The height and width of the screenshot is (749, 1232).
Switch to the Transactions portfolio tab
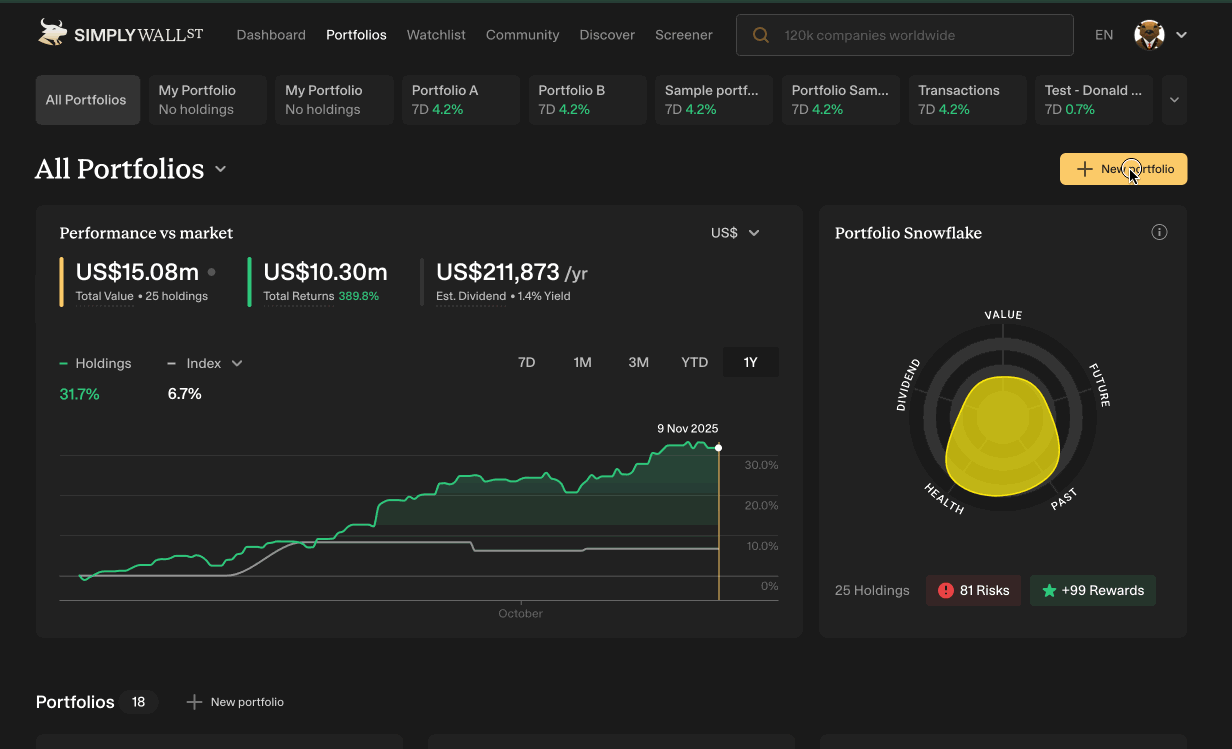click(968, 100)
